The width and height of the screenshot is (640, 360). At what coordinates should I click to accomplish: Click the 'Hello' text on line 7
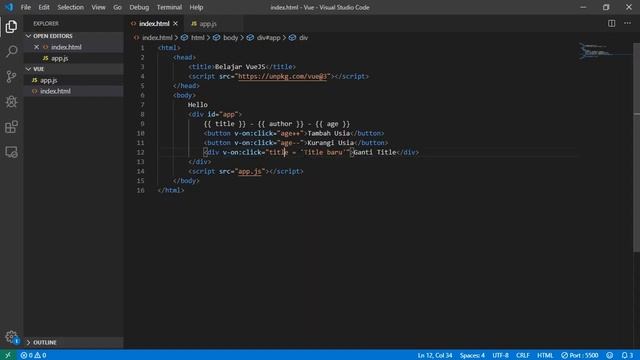pyautogui.click(x=198, y=105)
